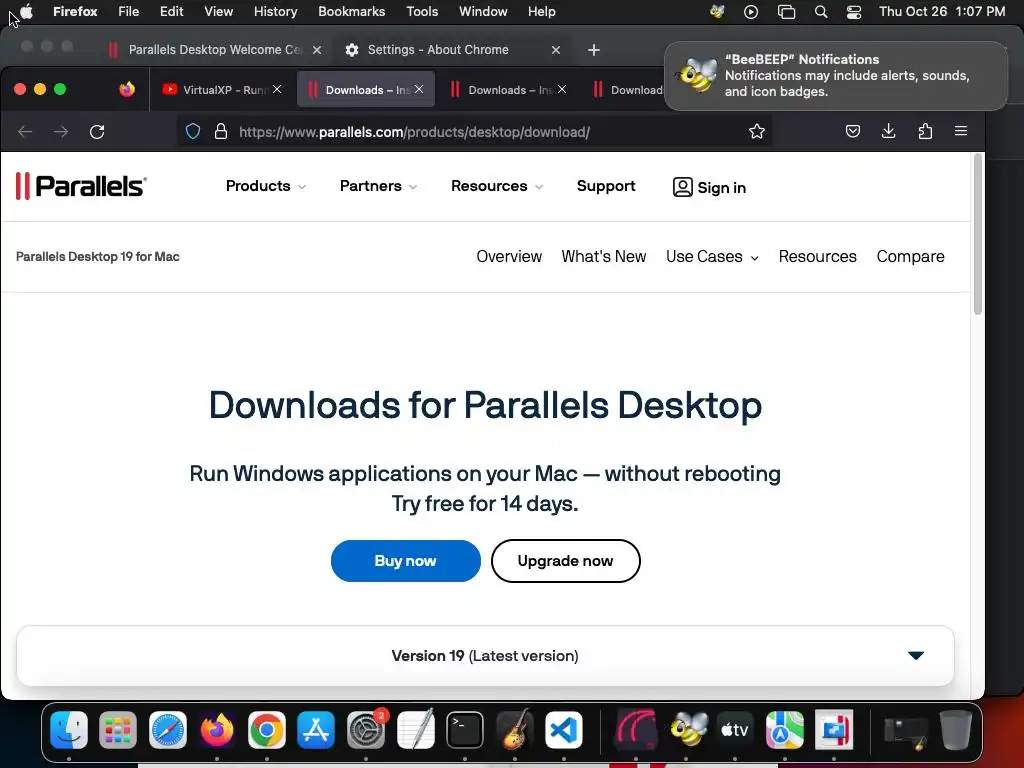1024x768 pixels.
Task: Open Finder from the Dock
Action: [69, 729]
